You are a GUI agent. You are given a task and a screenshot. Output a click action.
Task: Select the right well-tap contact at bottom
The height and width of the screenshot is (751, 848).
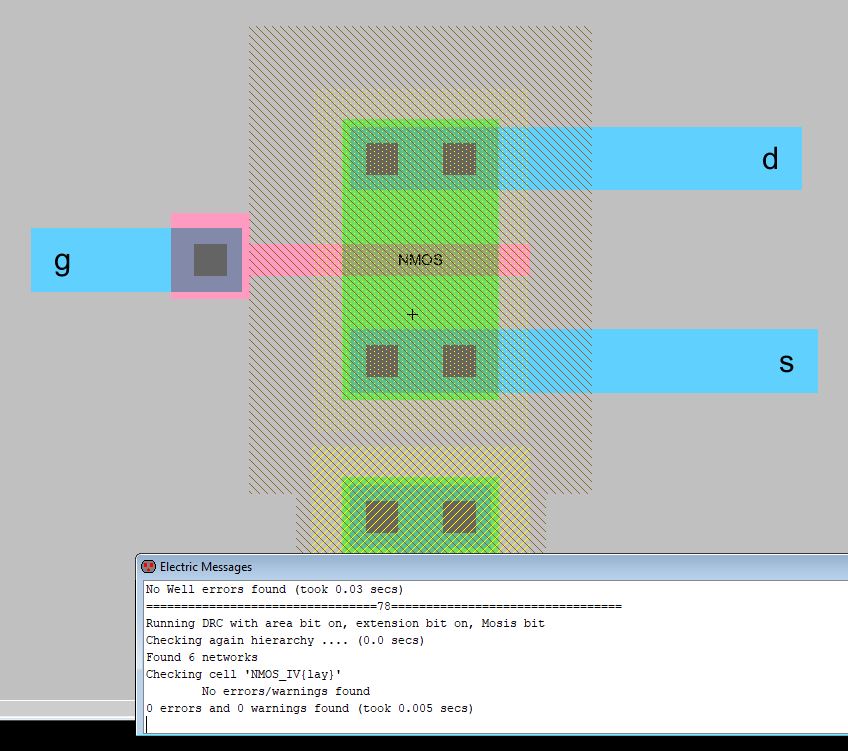point(459,517)
